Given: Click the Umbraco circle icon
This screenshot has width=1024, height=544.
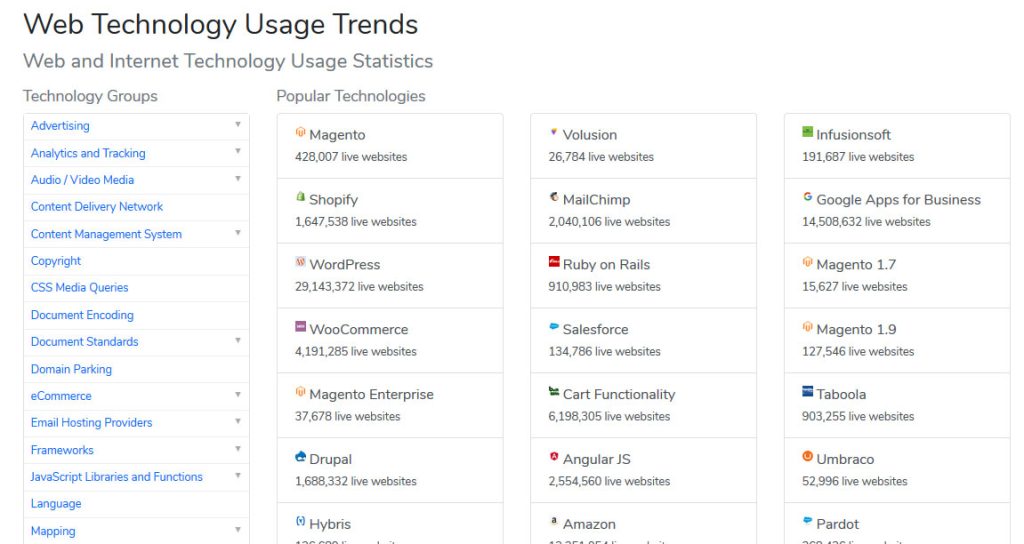Looking at the screenshot, I should [x=807, y=457].
